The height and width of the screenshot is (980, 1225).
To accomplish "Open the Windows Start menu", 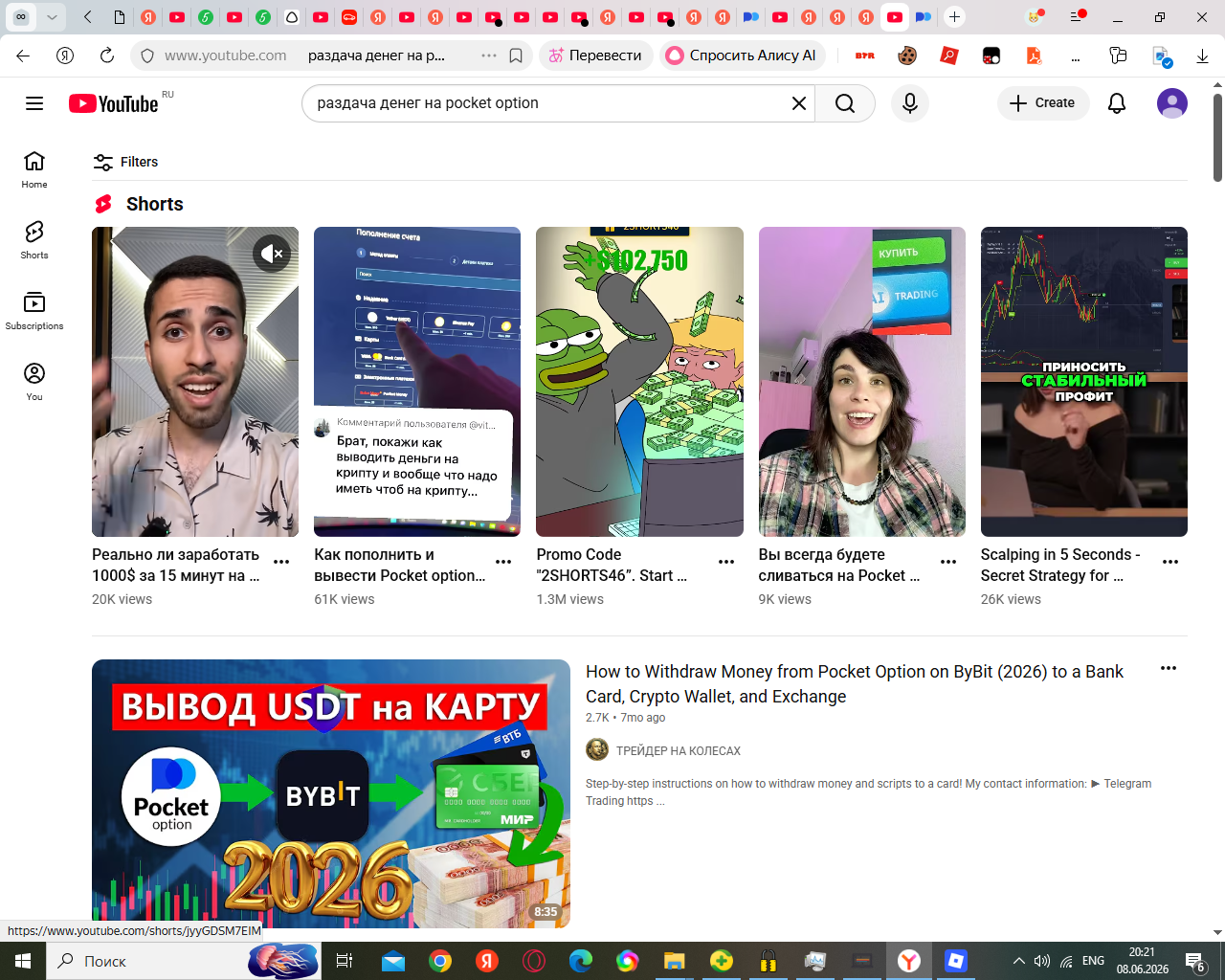I will (23, 961).
